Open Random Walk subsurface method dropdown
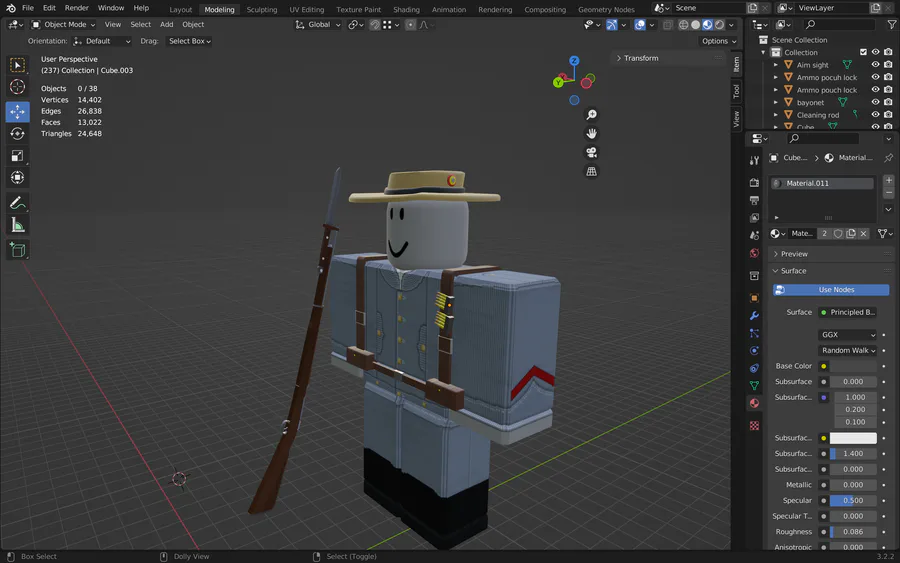 pyautogui.click(x=848, y=350)
